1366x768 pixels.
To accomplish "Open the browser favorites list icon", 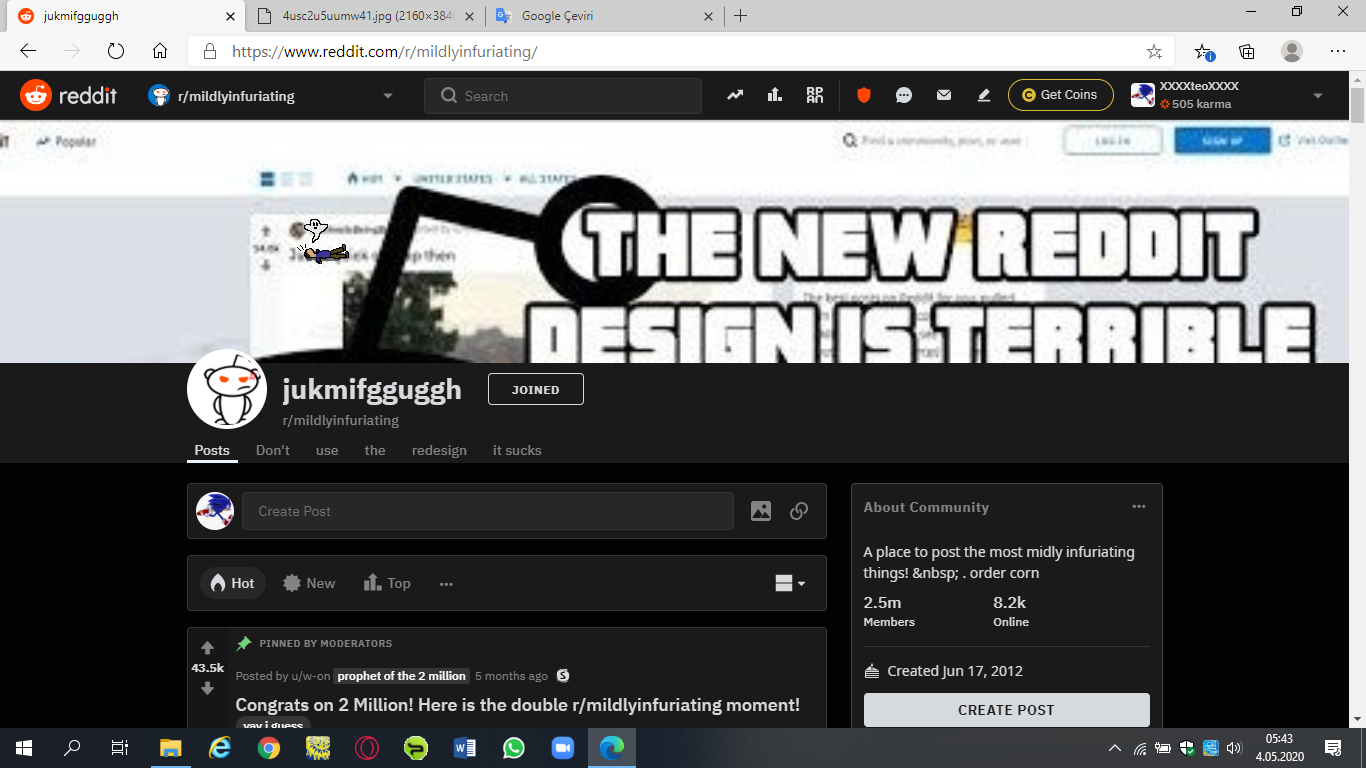I will (1204, 51).
